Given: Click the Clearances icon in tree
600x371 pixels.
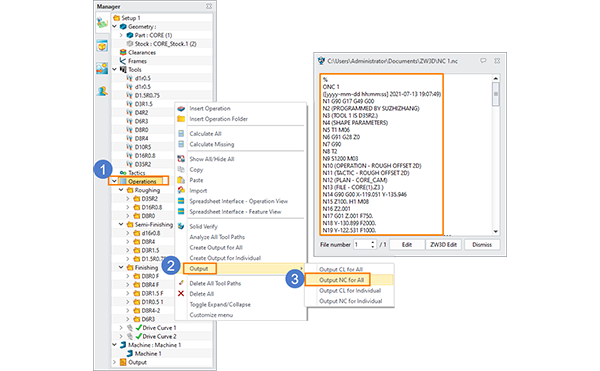Looking at the screenshot, I should 123,52.
